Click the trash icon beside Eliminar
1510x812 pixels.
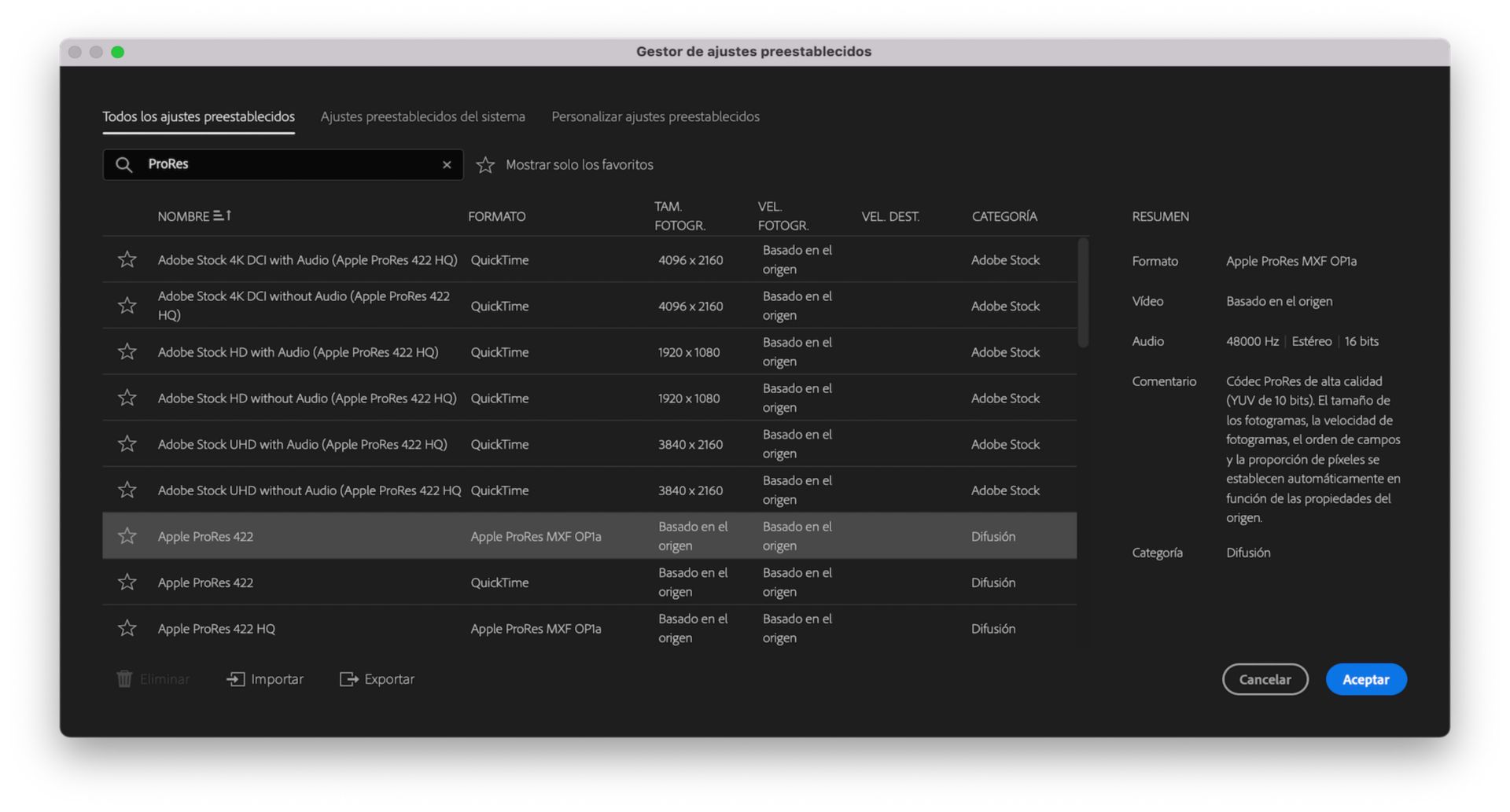pos(123,678)
